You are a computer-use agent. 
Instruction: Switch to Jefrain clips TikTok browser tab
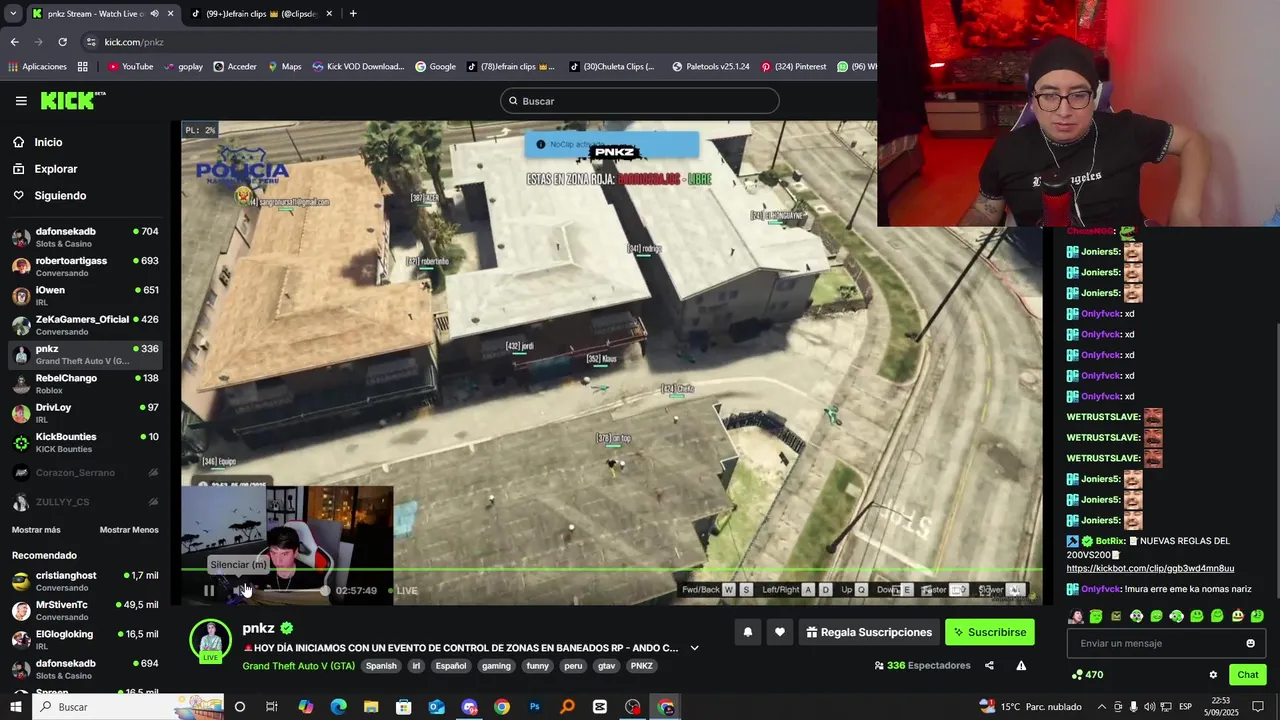[x=262, y=14]
